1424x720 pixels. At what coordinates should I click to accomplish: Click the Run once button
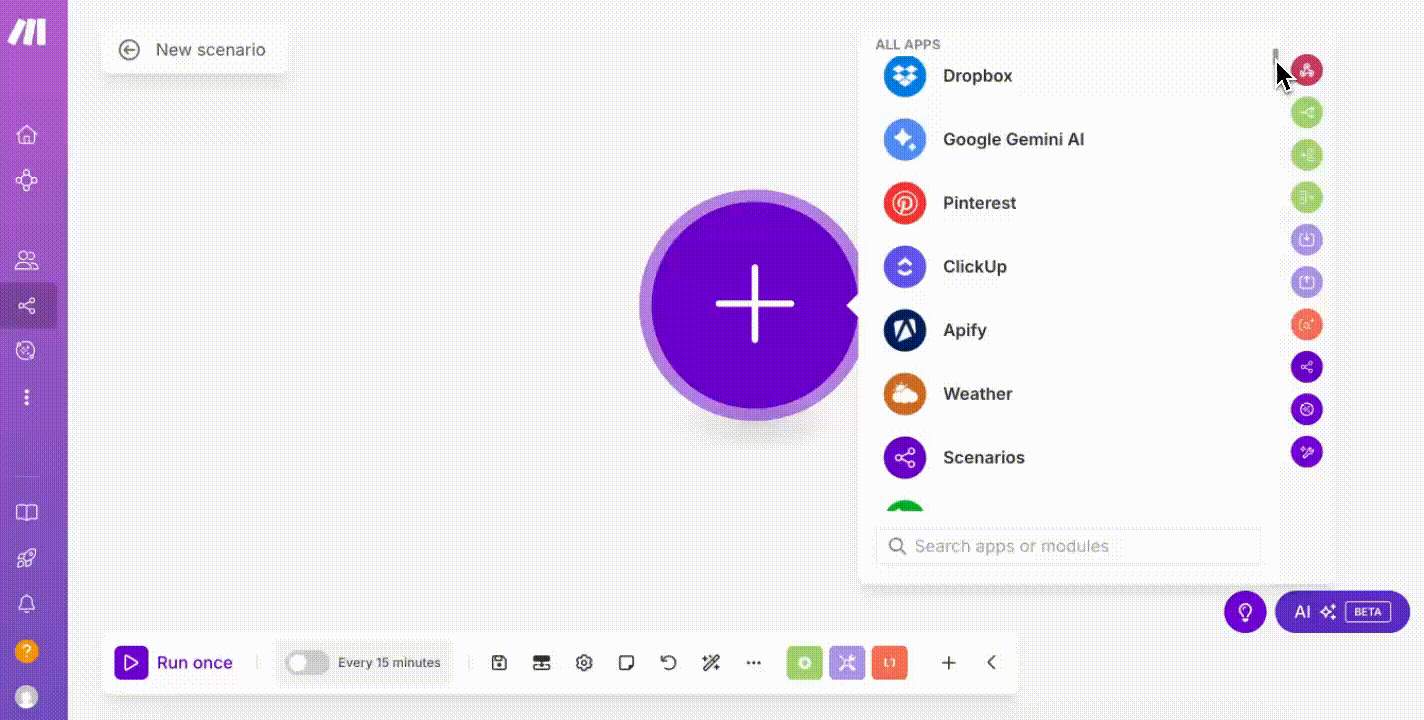coord(174,662)
